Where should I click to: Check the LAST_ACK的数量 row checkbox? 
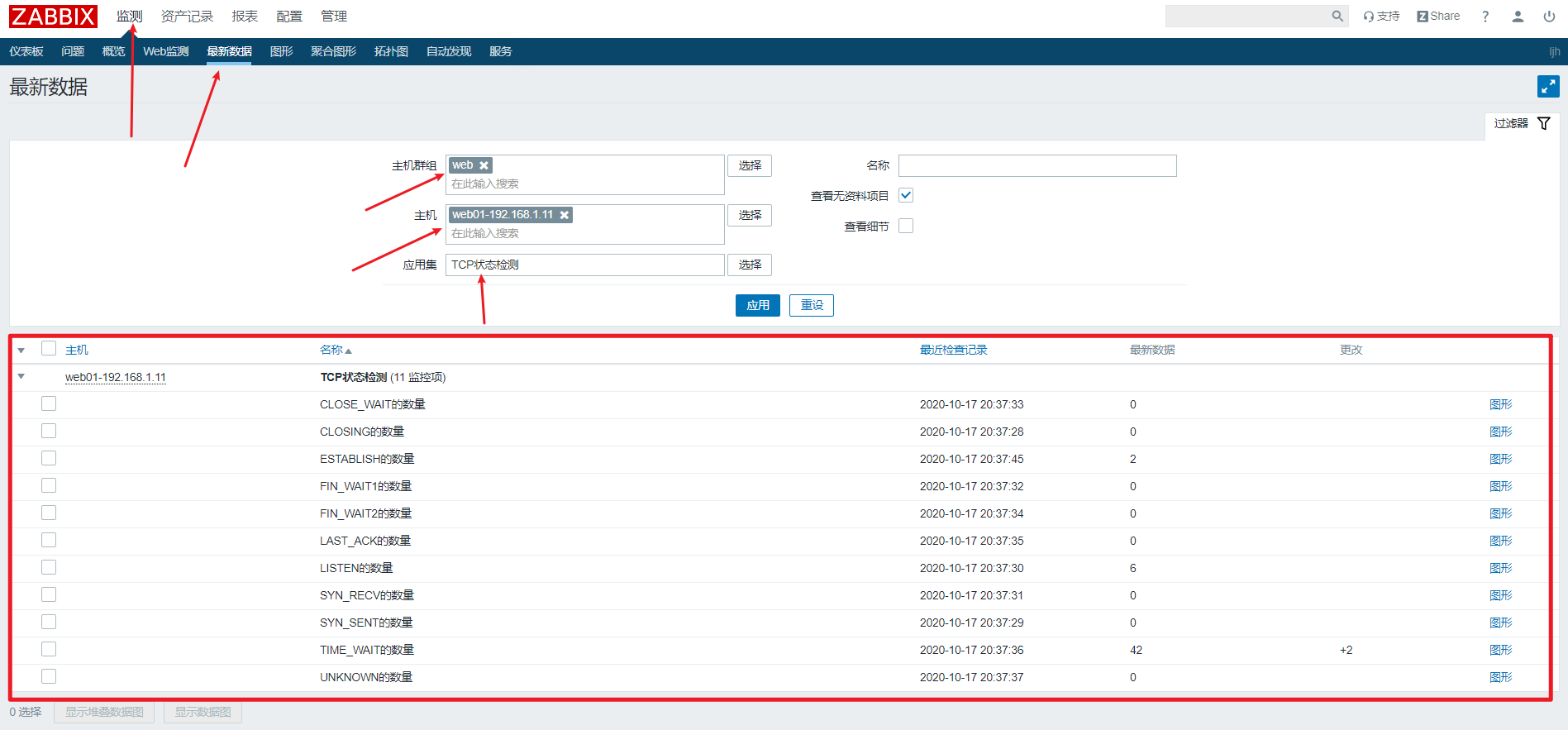[x=49, y=540]
